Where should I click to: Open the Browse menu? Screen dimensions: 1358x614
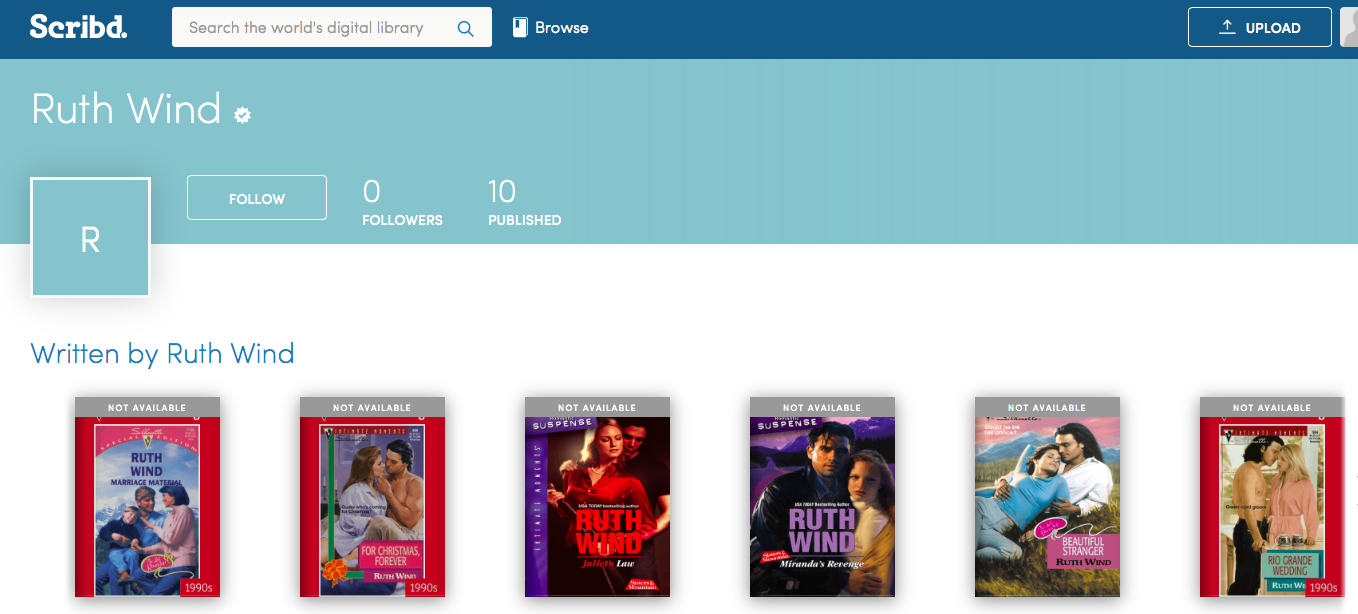point(550,28)
